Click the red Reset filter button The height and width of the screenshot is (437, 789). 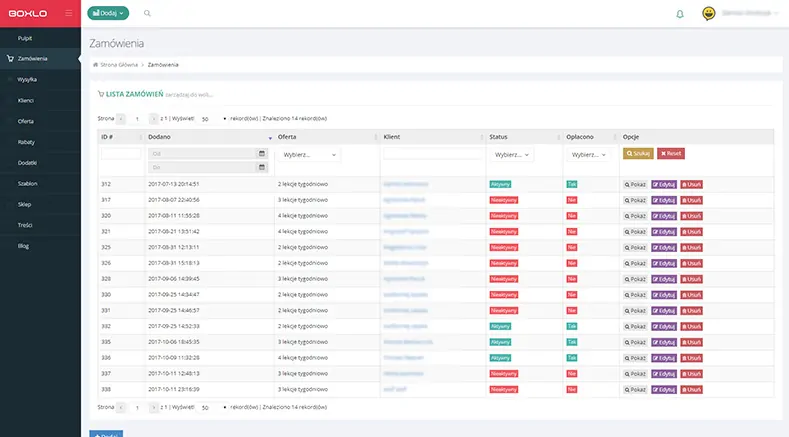(x=671, y=153)
